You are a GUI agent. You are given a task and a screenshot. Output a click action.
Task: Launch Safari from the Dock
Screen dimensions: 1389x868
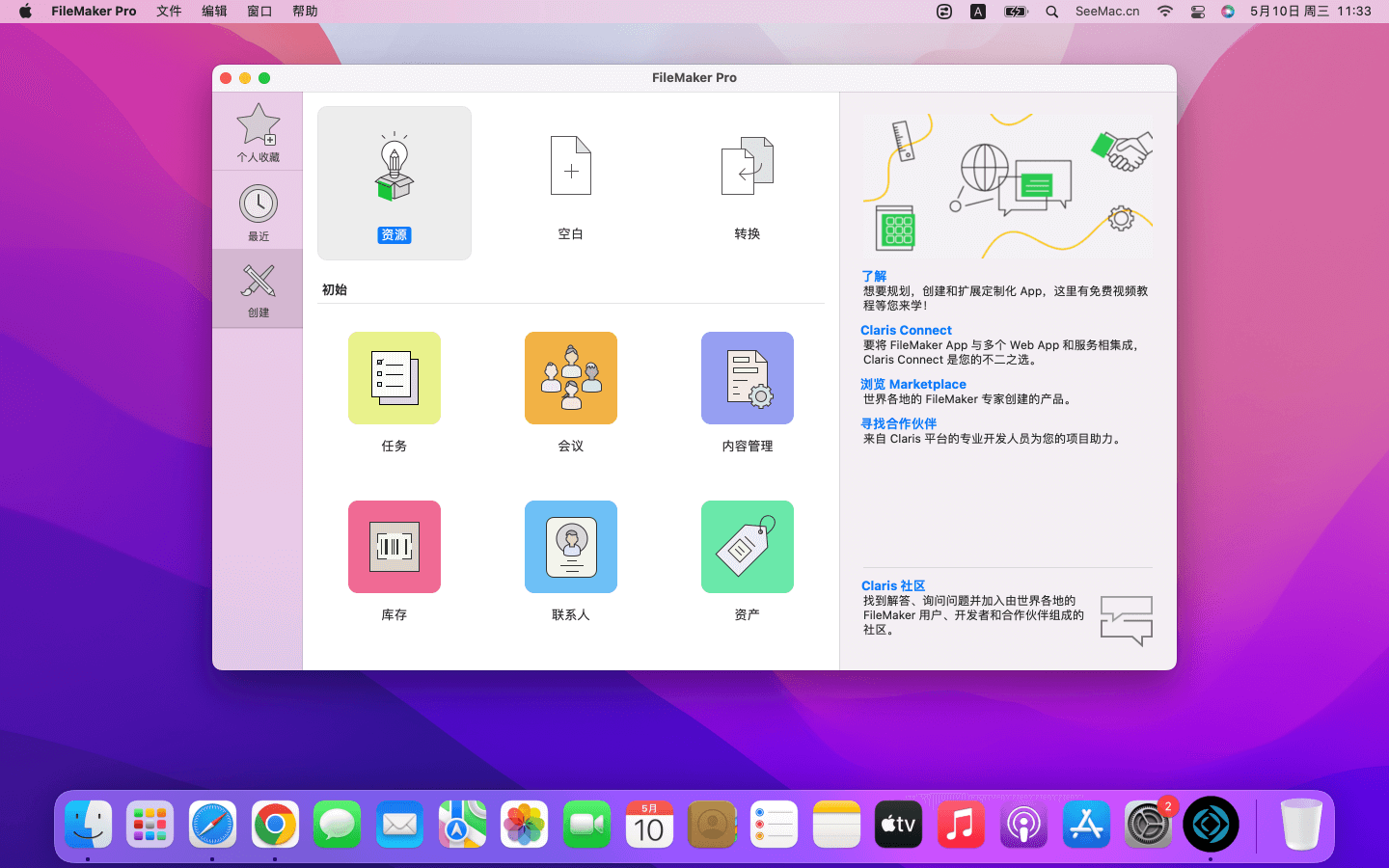(x=212, y=825)
